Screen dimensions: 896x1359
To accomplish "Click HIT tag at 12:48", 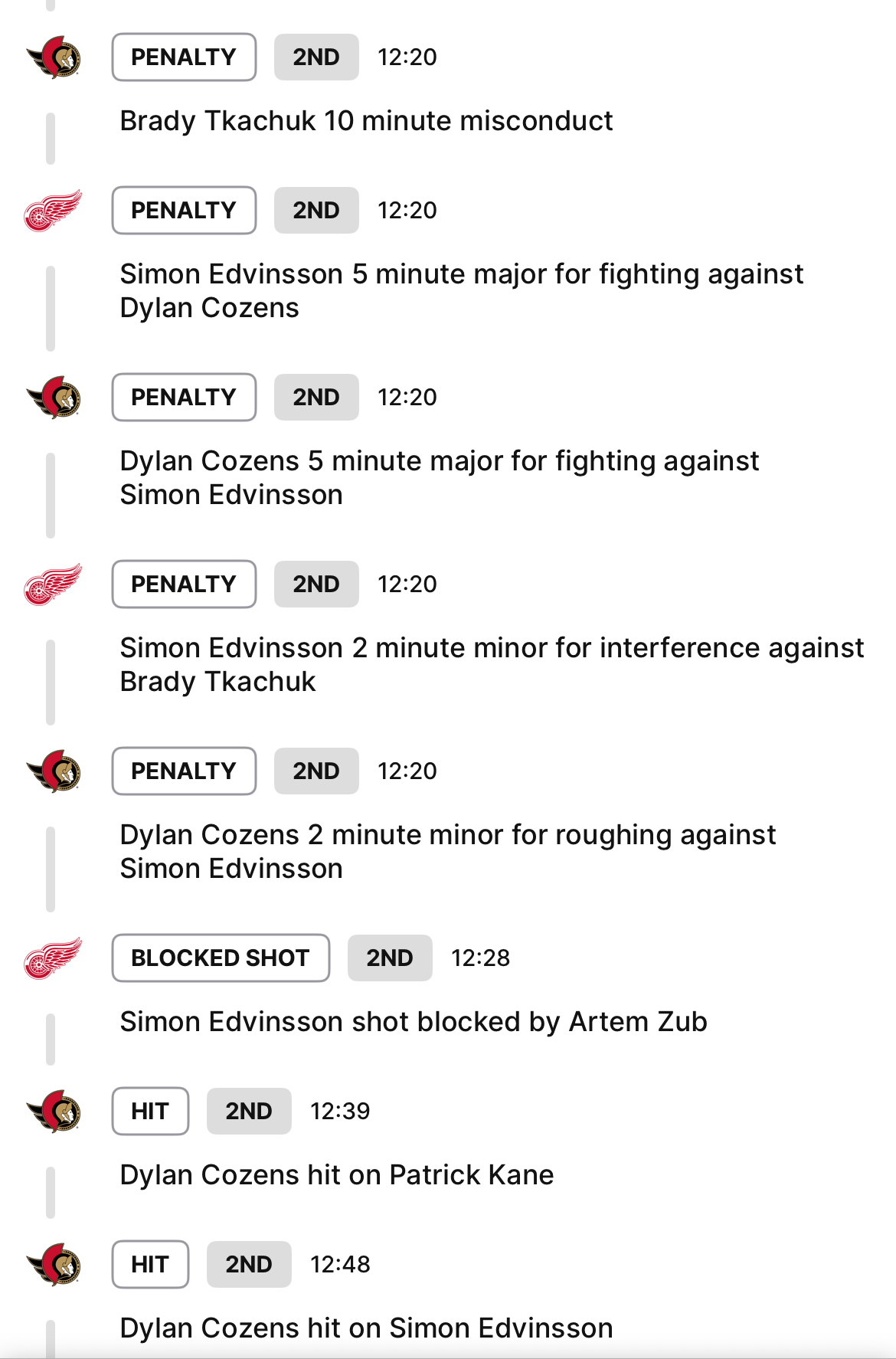I will point(150,1265).
